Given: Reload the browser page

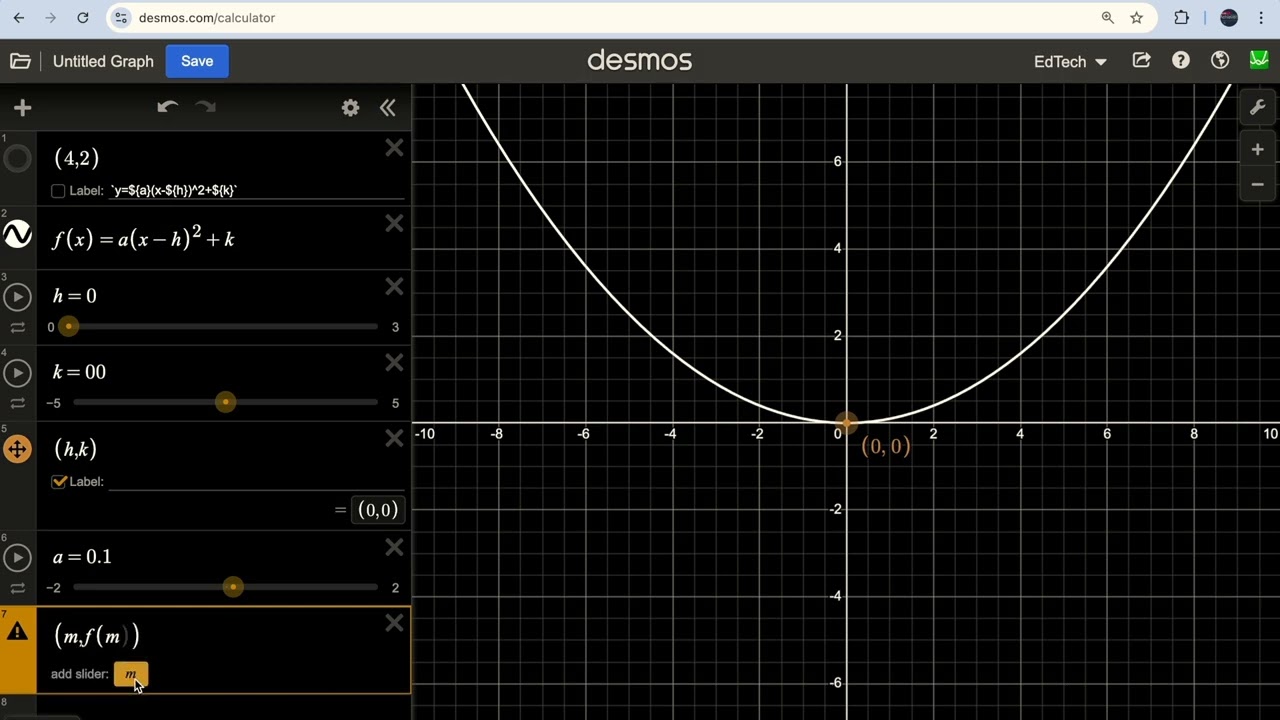Looking at the screenshot, I should click(83, 18).
